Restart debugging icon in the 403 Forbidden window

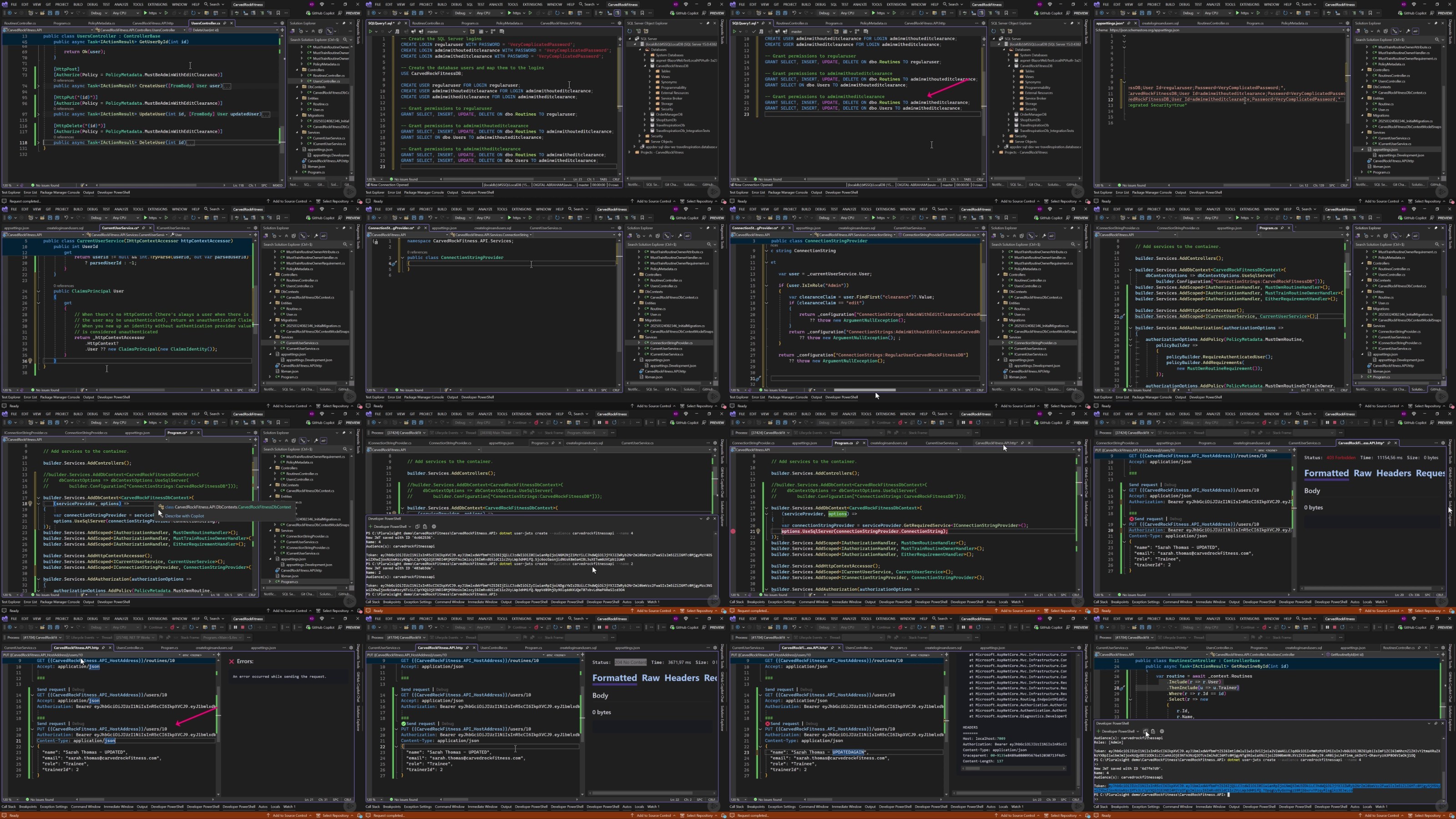(x=1342, y=423)
